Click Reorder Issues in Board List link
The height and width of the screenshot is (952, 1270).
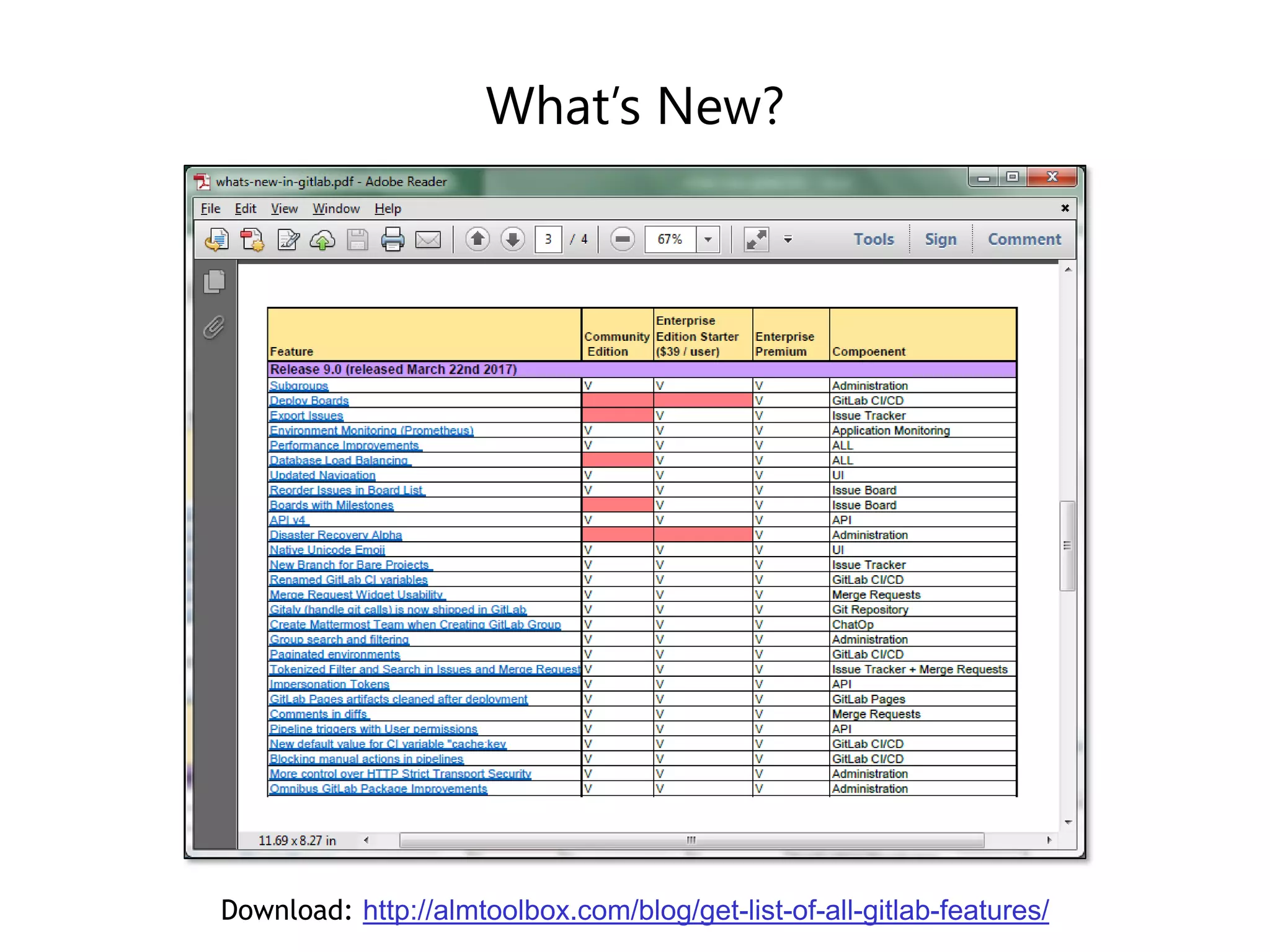(347, 490)
